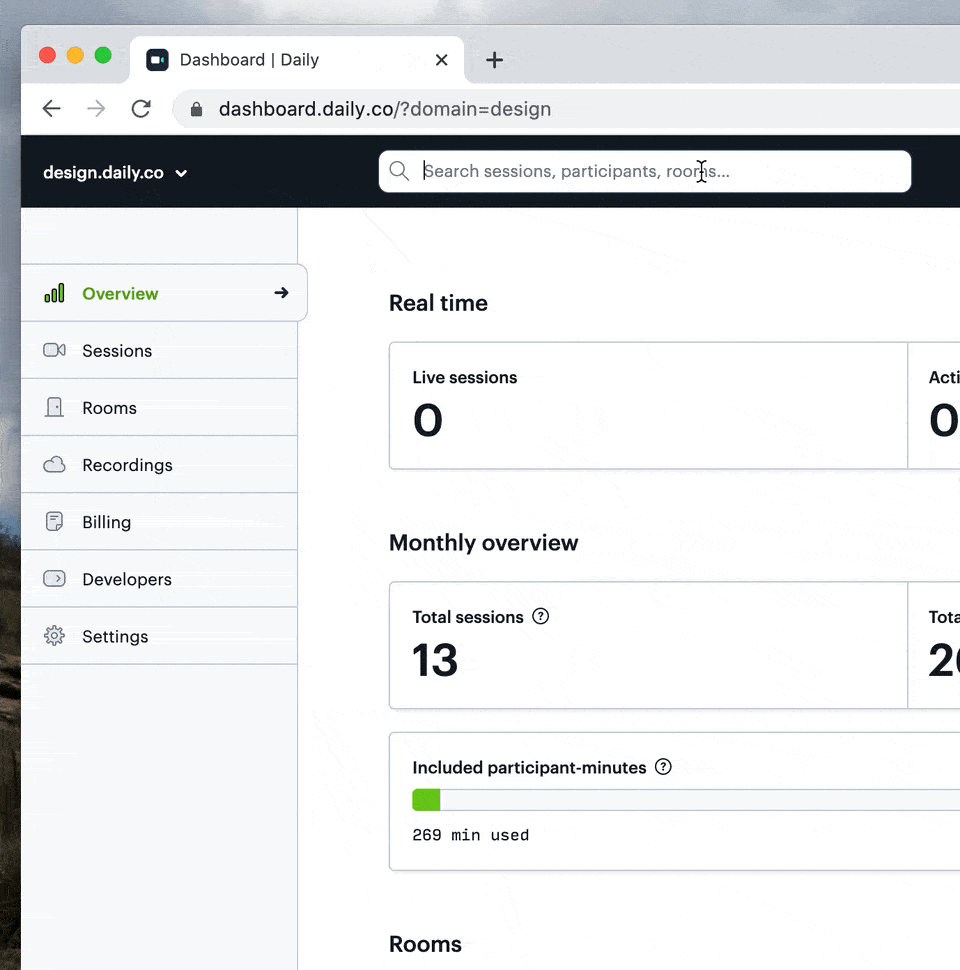
Task: Click the Live sessions value 0
Action: tap(427, 421)
